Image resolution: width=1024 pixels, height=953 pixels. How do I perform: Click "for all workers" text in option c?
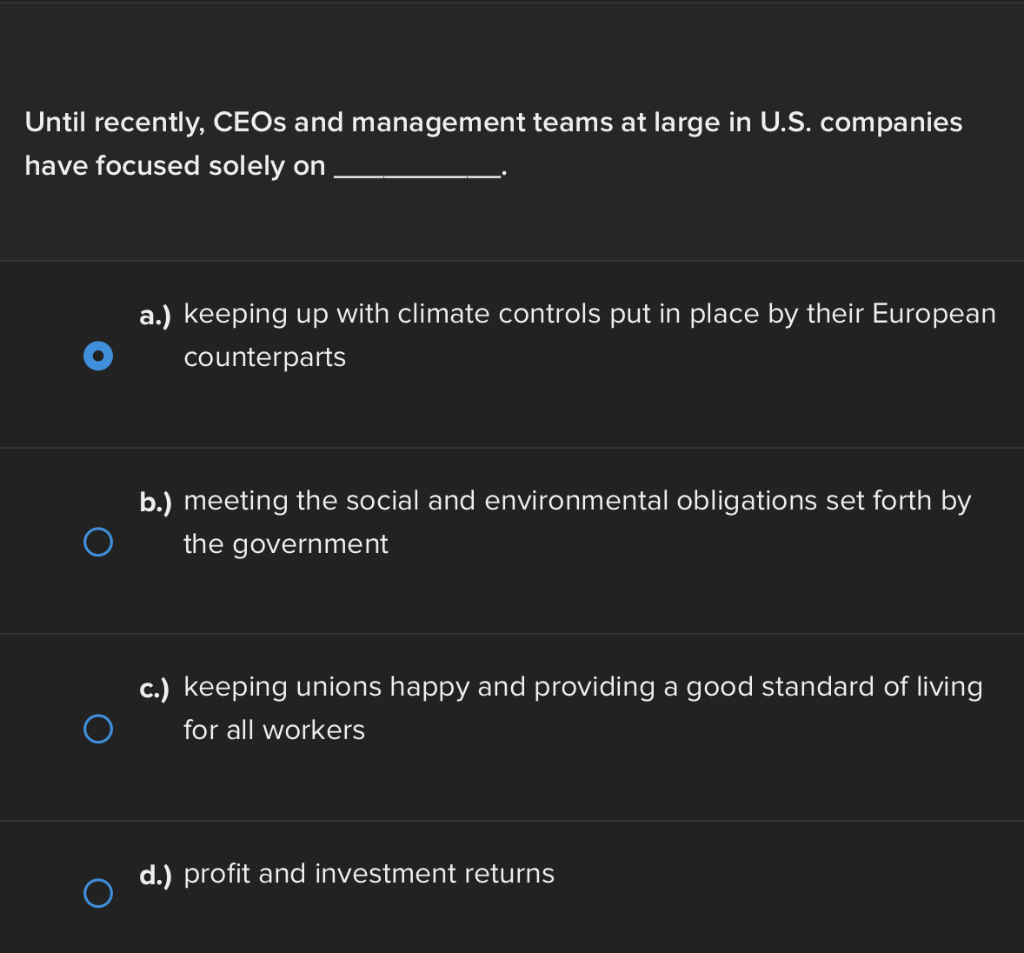(x=274, y=730)
